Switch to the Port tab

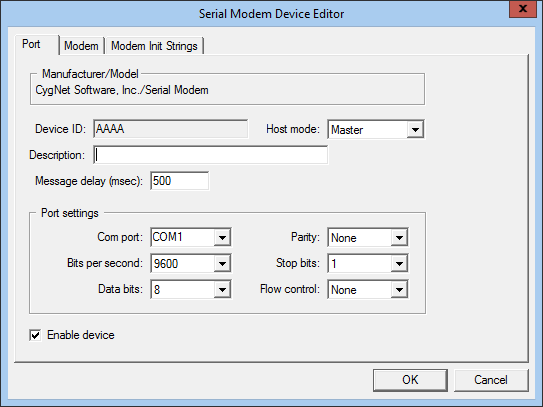pos(36,44)
